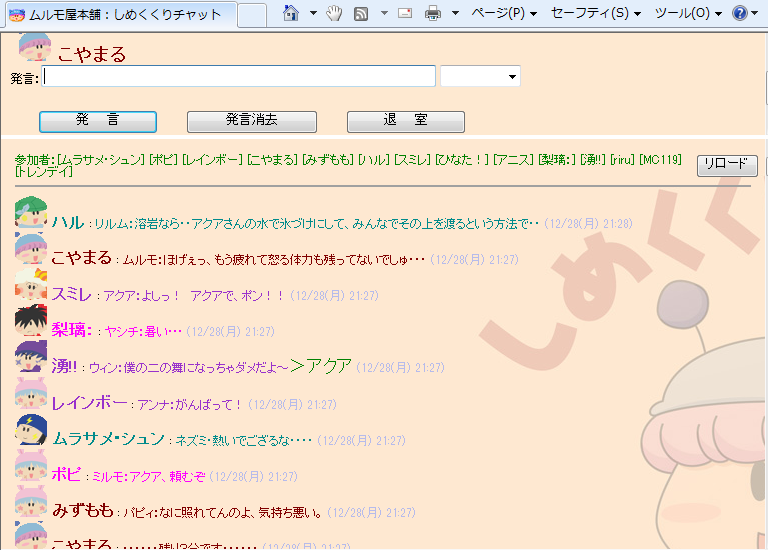This screenshot has width=768, height=550.
Task: Click ハル's message about リルム and 溶岩
Action: pos(316,224)
